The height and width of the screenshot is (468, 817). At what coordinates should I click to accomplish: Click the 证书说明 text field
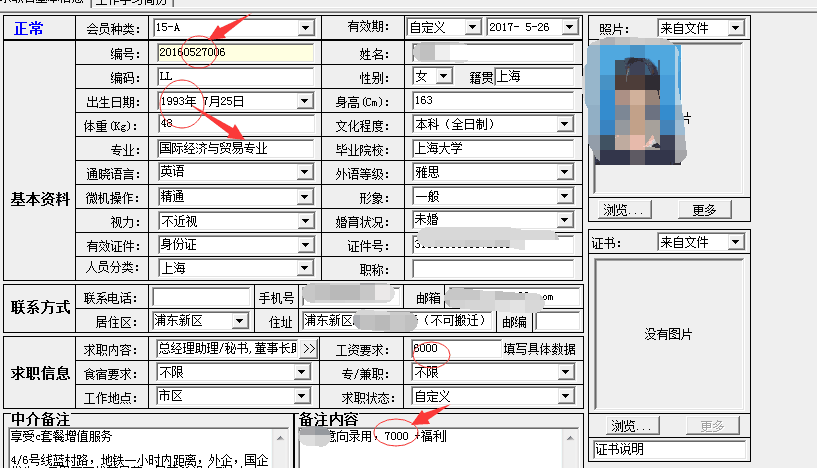[669, 449]
